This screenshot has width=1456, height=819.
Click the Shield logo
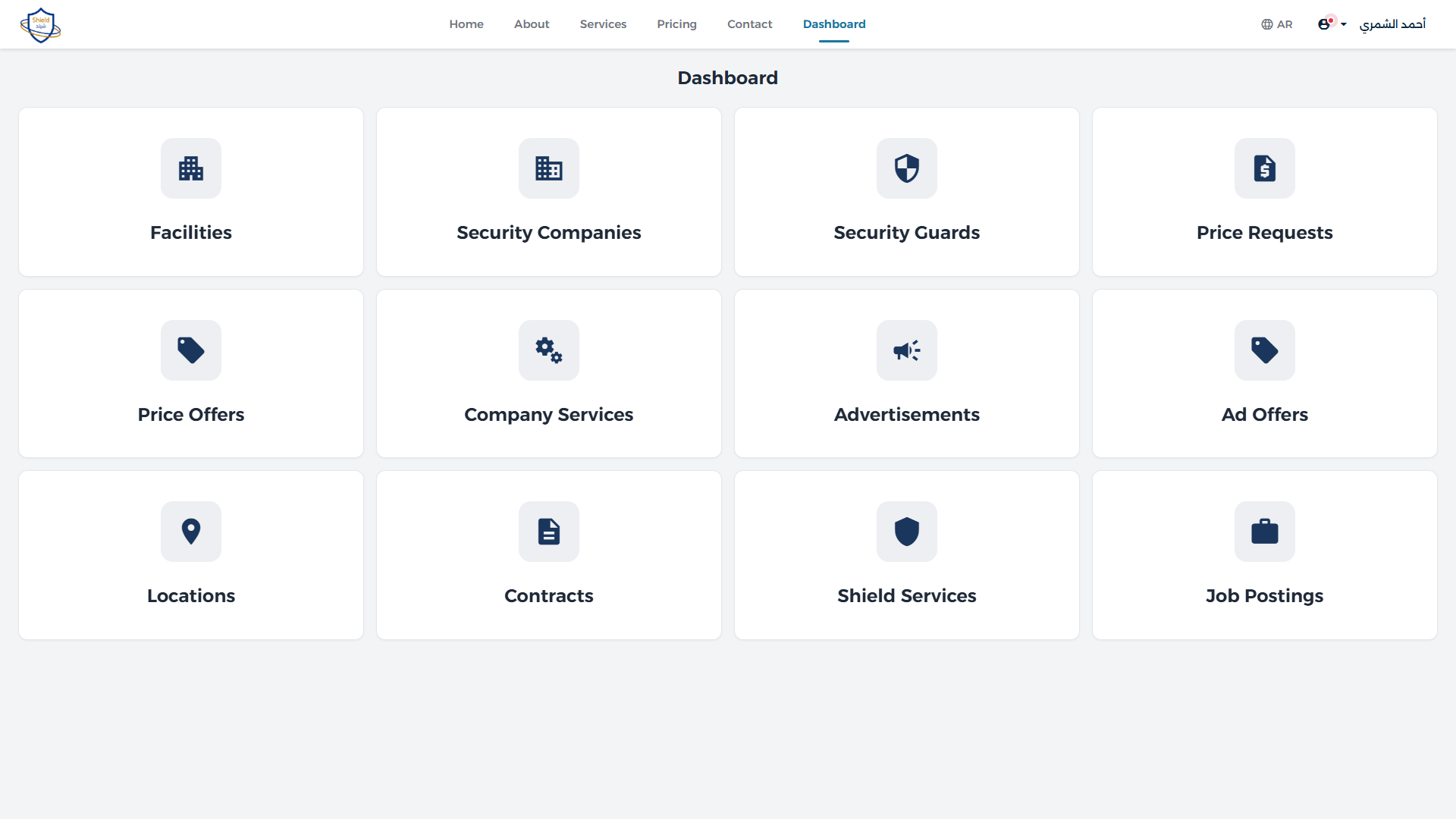pyautogui.click(x=40, y=24)
